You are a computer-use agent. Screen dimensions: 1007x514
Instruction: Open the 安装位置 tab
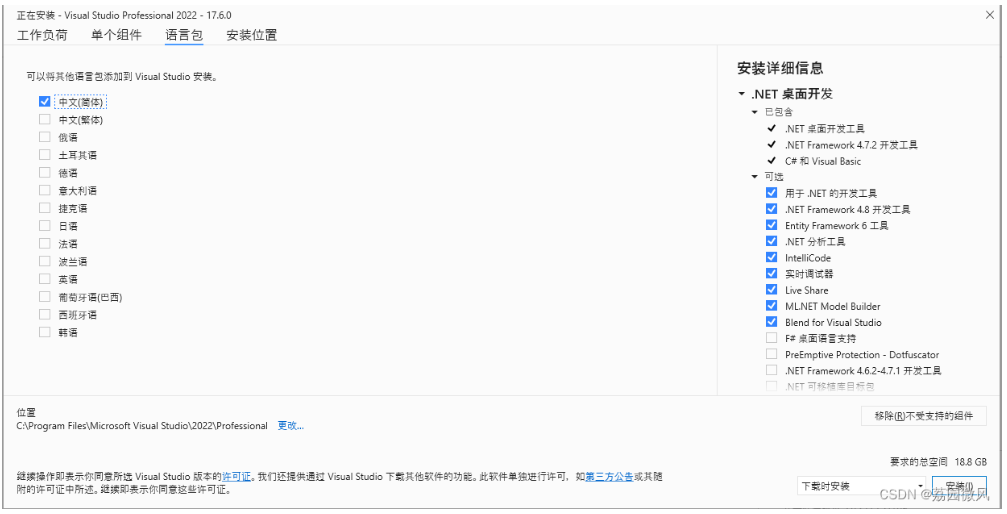pos(252,35)
